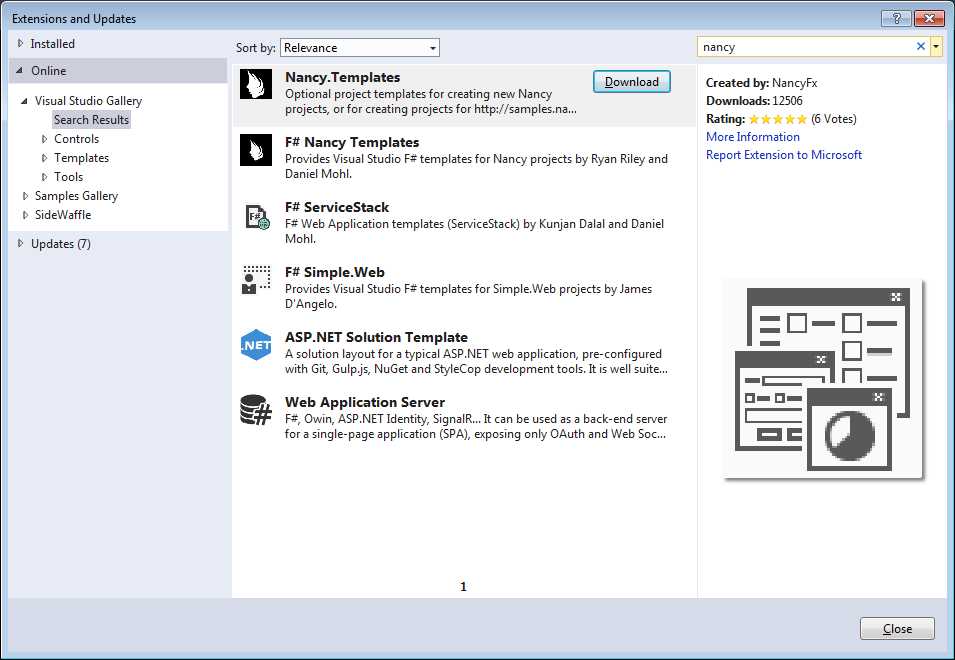
Task: Download the Nancy.Templates extension
Action: tap(631, 82)
